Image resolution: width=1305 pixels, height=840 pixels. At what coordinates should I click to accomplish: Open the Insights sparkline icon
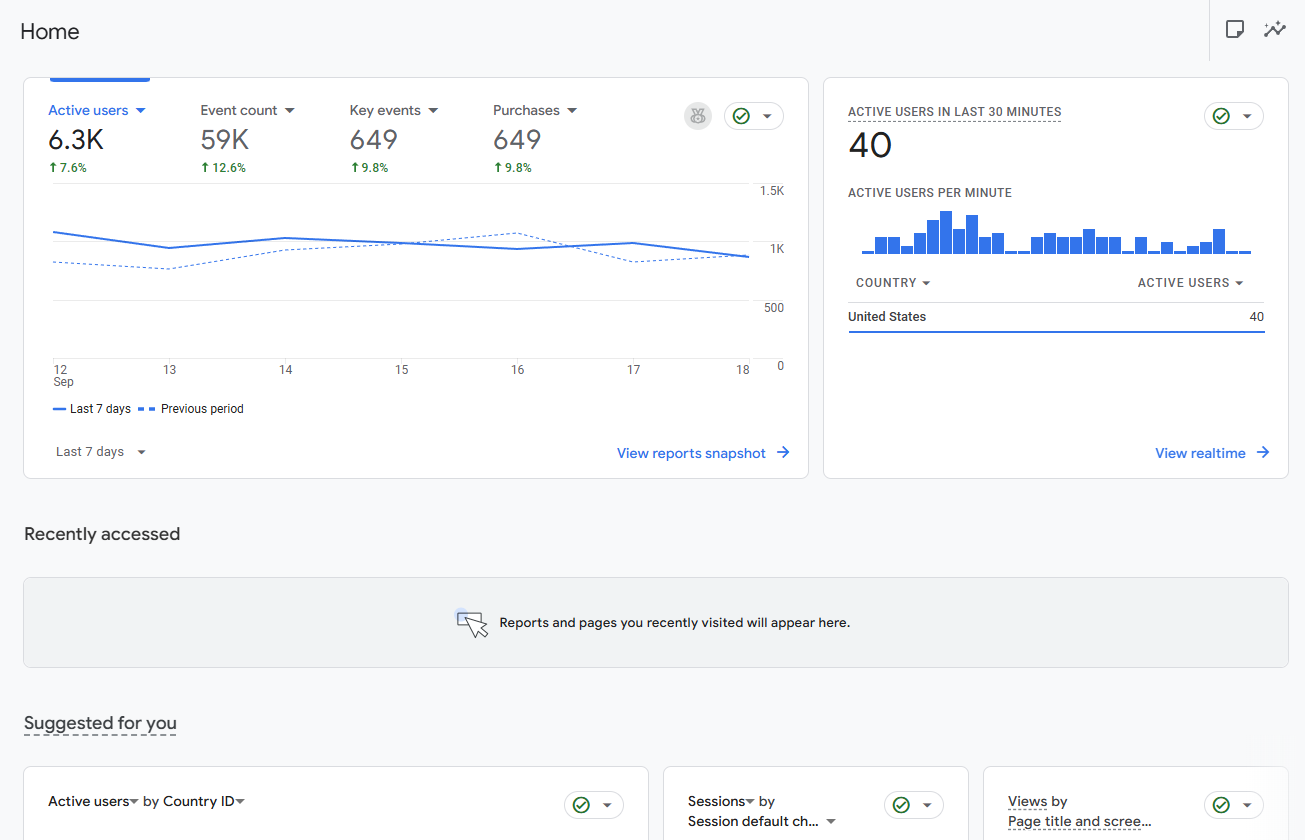click(x=1274, y=29)
